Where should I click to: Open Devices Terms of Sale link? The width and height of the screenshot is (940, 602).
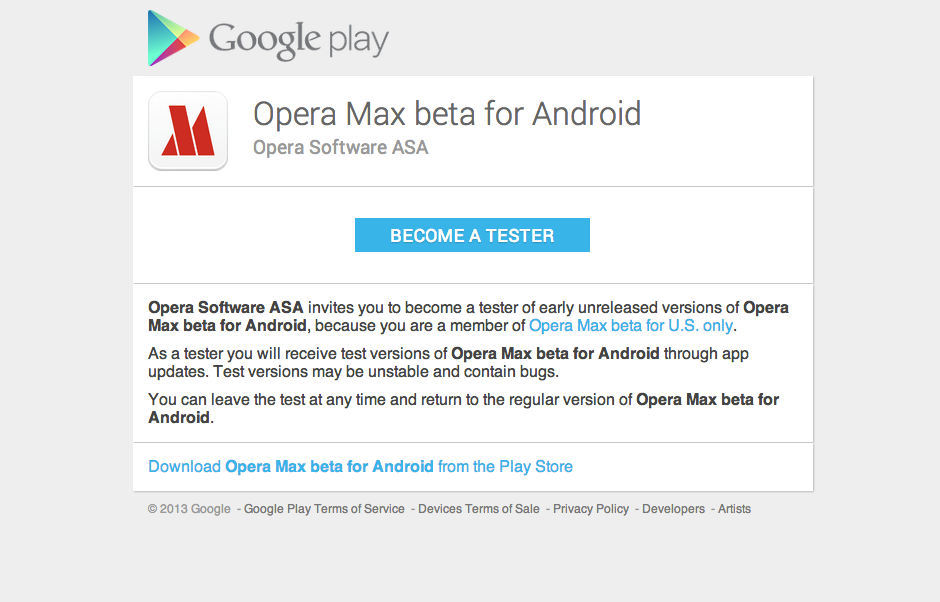click(x=478, y=509)
